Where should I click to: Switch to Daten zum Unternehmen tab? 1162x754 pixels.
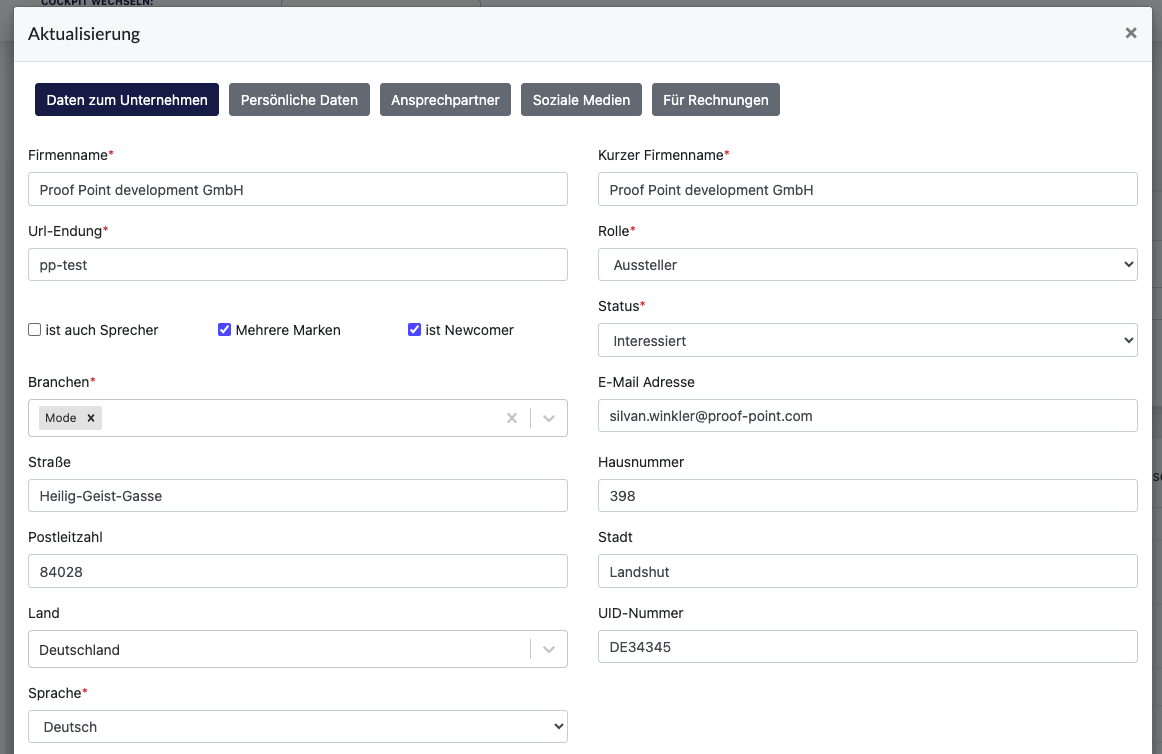pos(127,100)
